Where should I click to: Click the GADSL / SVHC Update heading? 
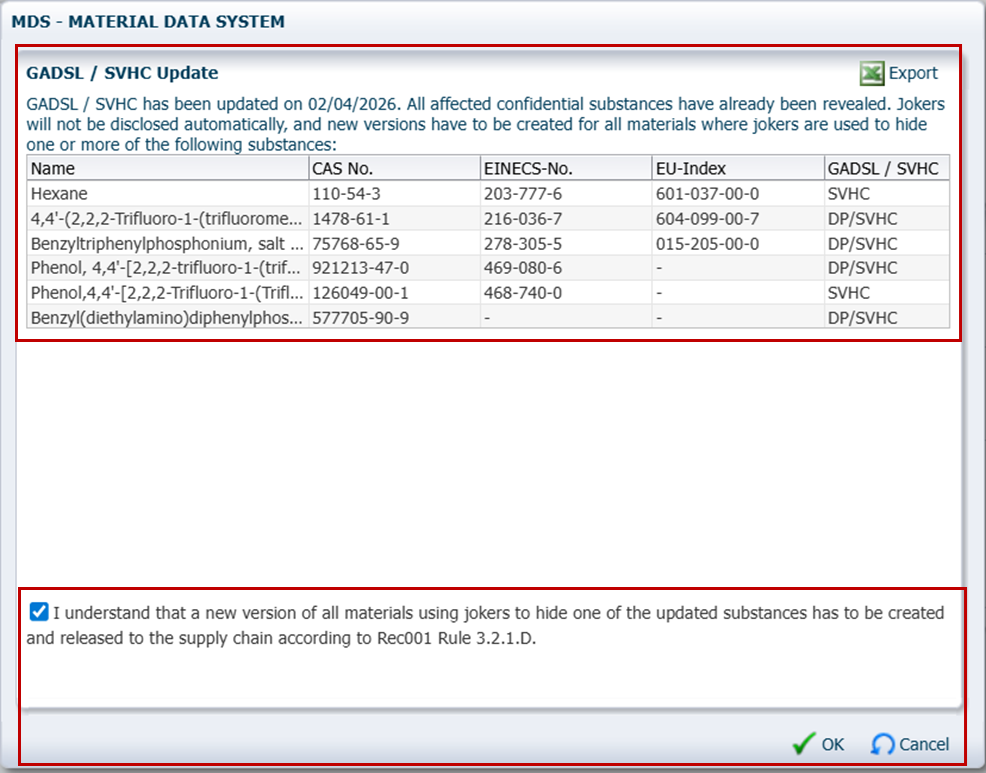point(122,73)
